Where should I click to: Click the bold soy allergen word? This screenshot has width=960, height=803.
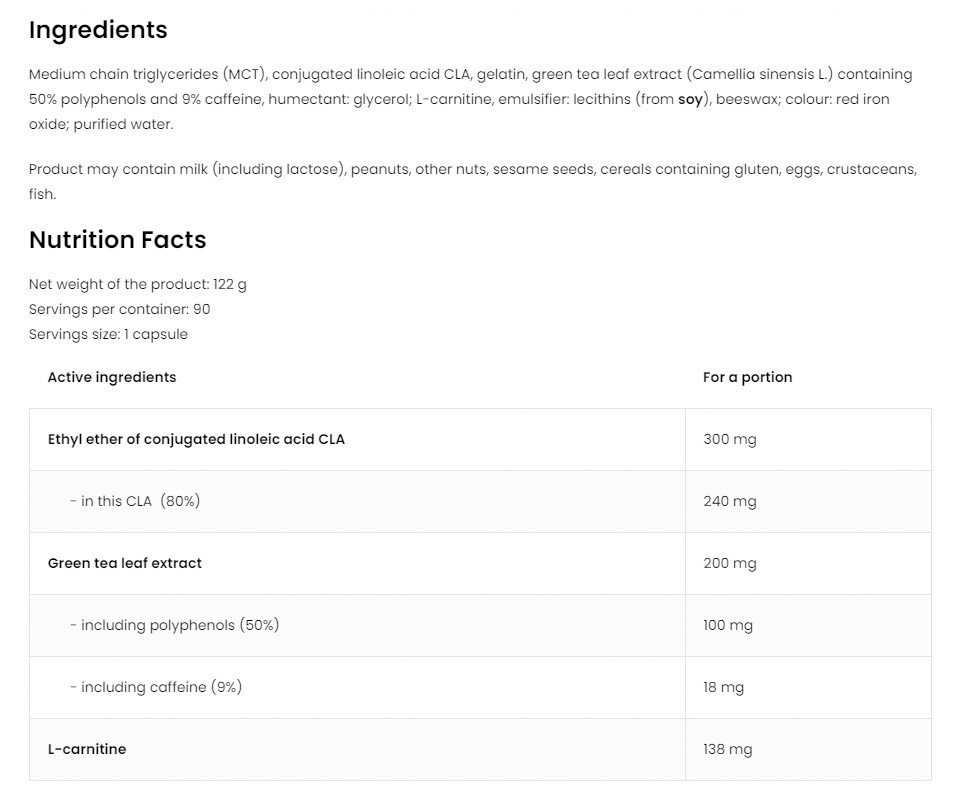point(690,99)
